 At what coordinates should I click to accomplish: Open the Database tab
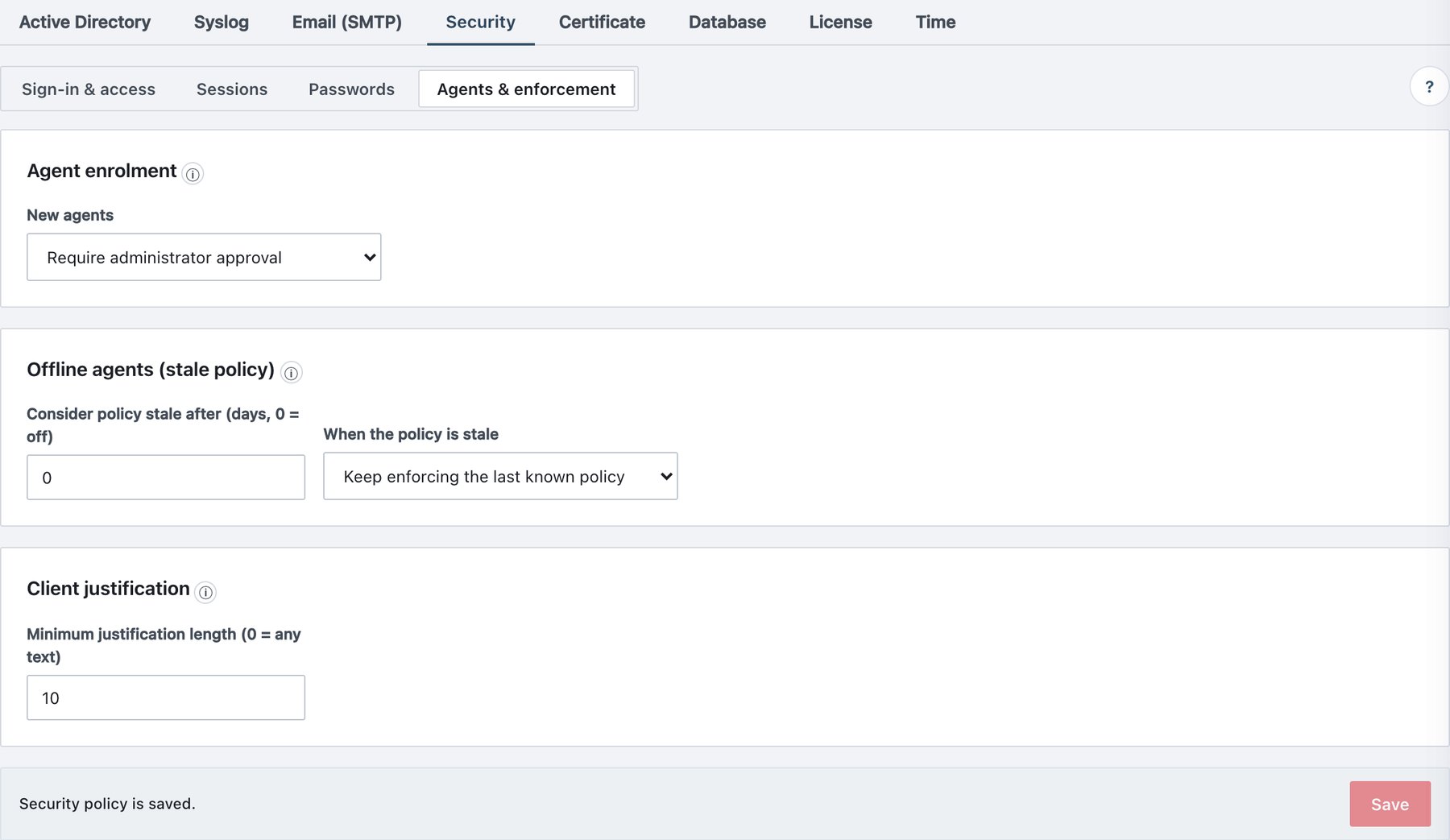pyautogui.click(x=727, y=22)
